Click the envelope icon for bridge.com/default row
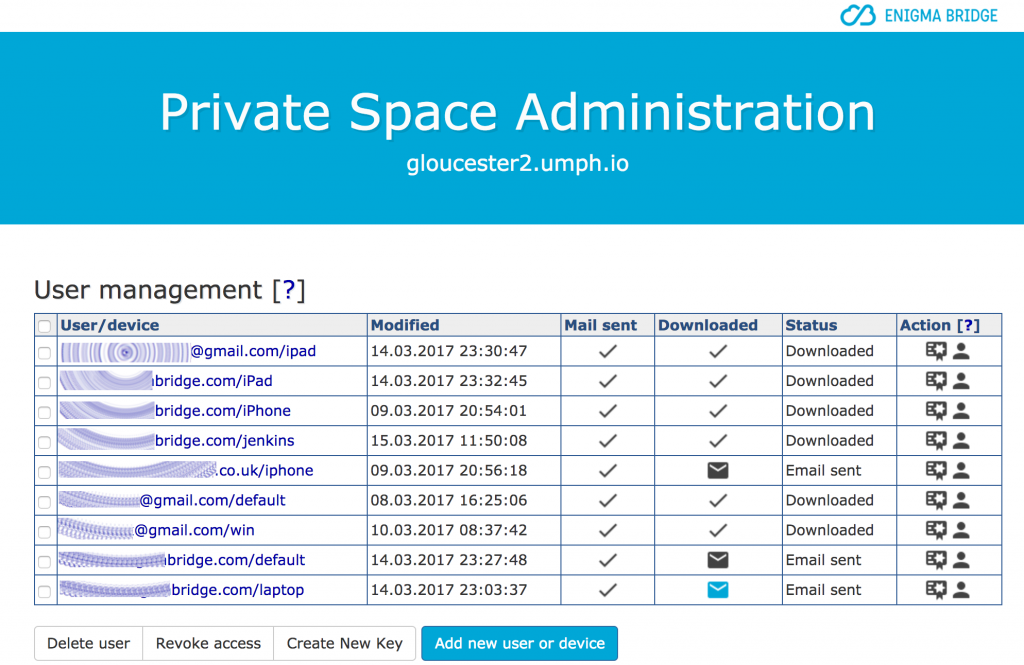This screenshot has width=1024, height=665. pos(717,560)
